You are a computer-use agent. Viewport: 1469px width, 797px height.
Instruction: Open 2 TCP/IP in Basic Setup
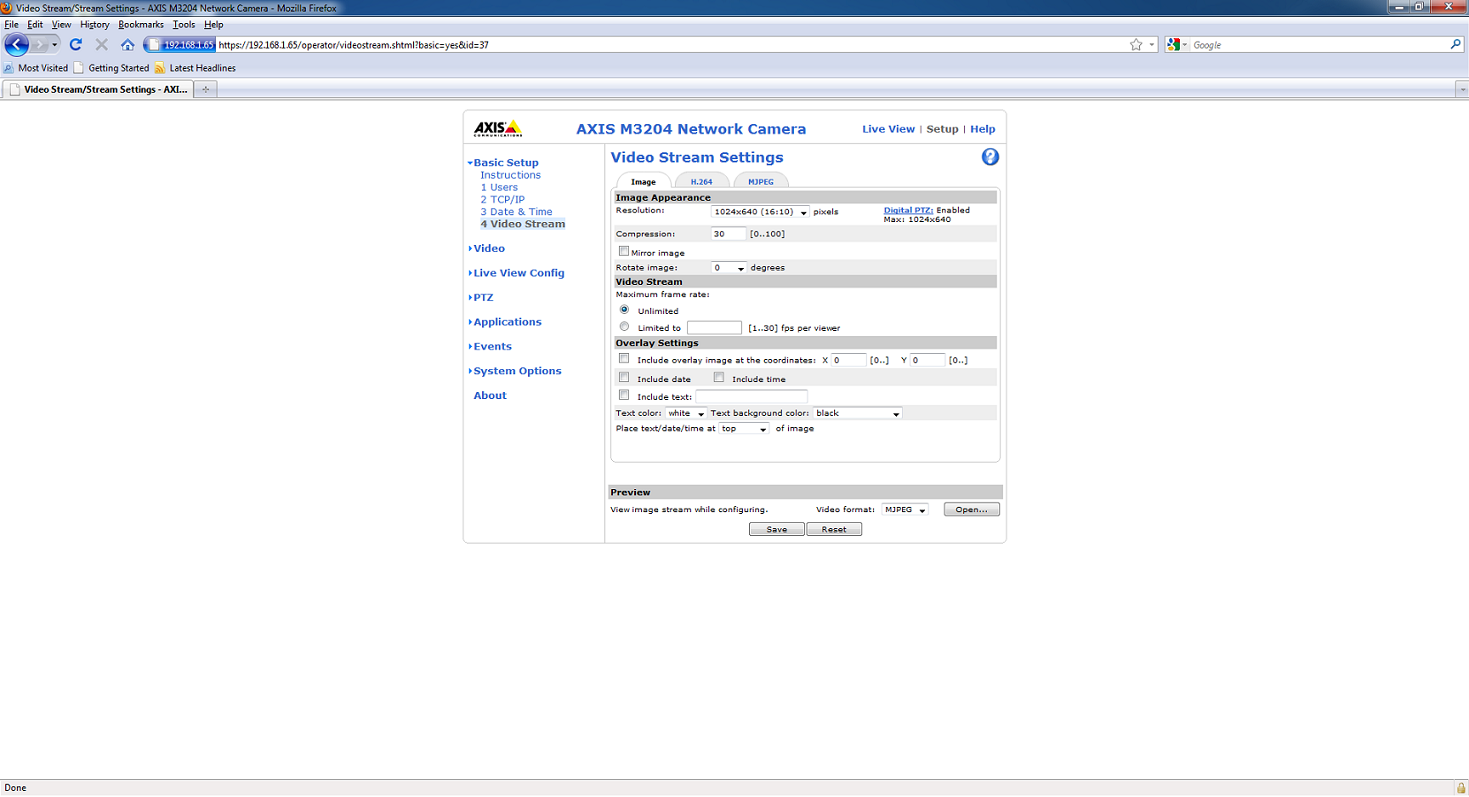[x=502, y=199]
